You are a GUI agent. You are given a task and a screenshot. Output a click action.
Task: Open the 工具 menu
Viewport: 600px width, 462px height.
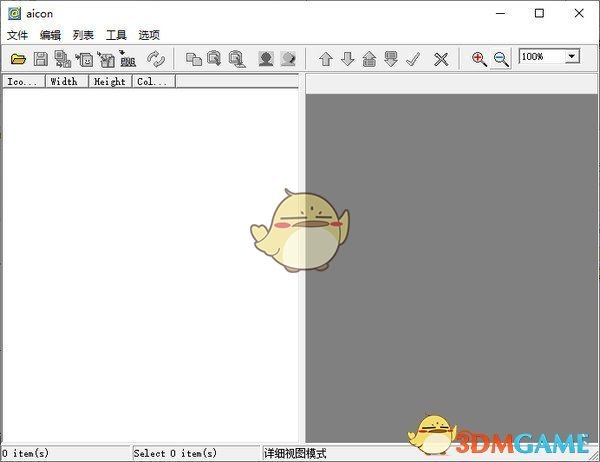tap(116, 35)
